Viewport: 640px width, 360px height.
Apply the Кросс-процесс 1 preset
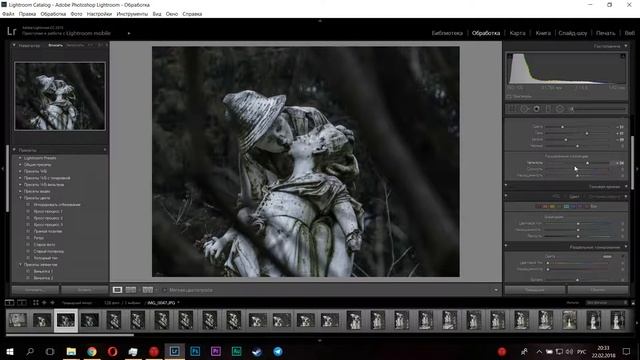[48, 211]
